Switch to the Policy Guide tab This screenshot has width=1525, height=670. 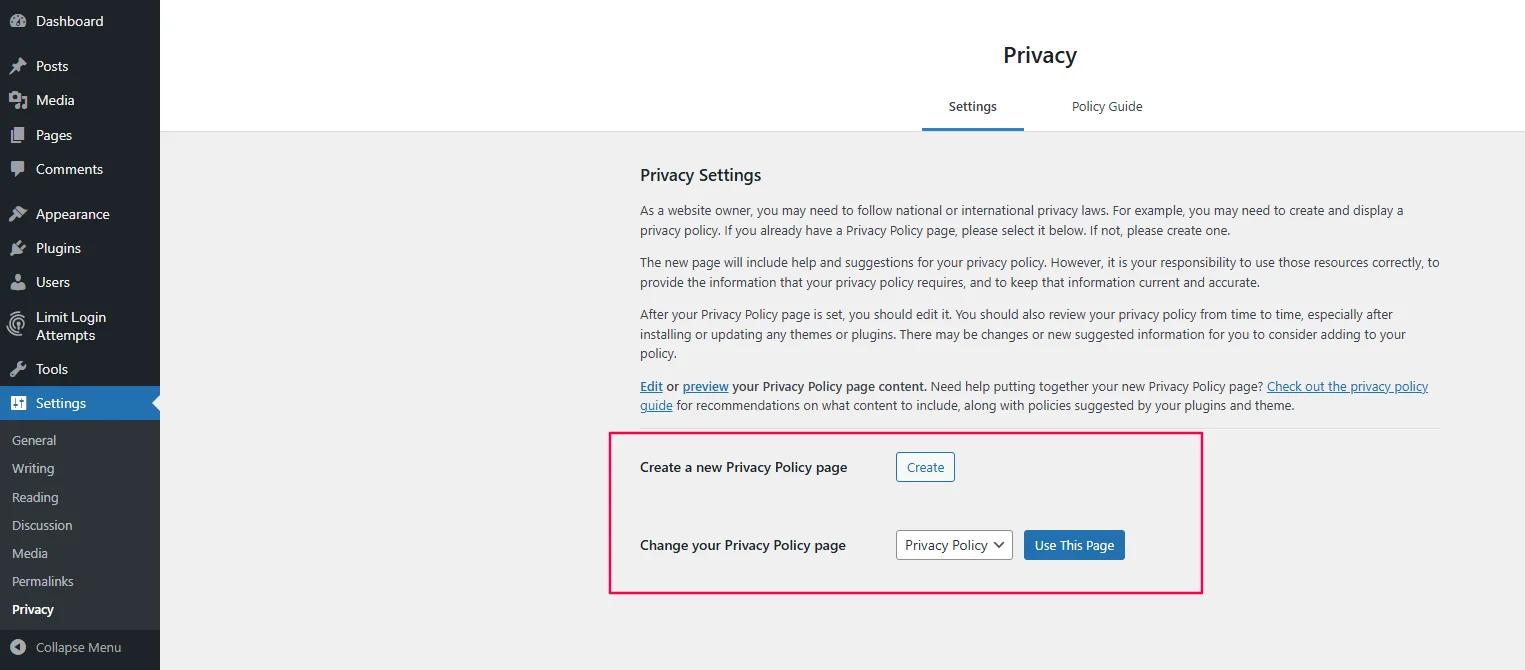coord(1106,106)
